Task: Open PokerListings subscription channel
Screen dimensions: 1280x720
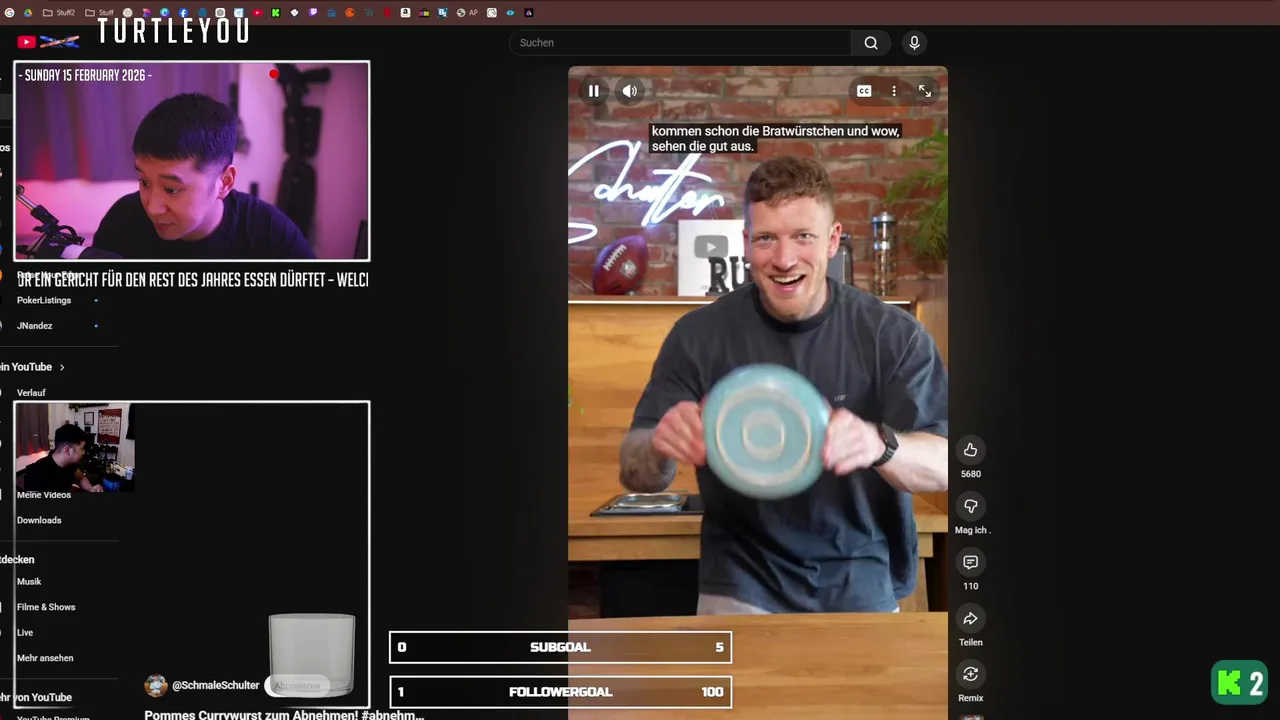Action: pyautogui.click(x=44, y=300)
